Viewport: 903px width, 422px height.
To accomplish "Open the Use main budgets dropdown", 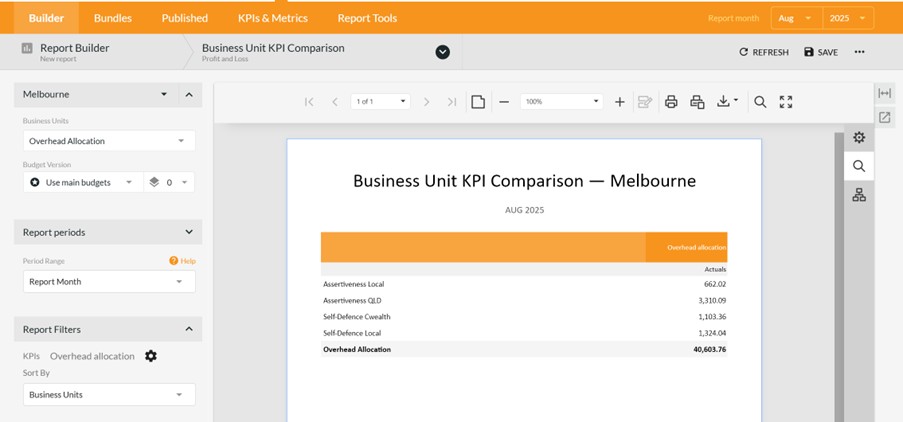I will coord(83,183).
